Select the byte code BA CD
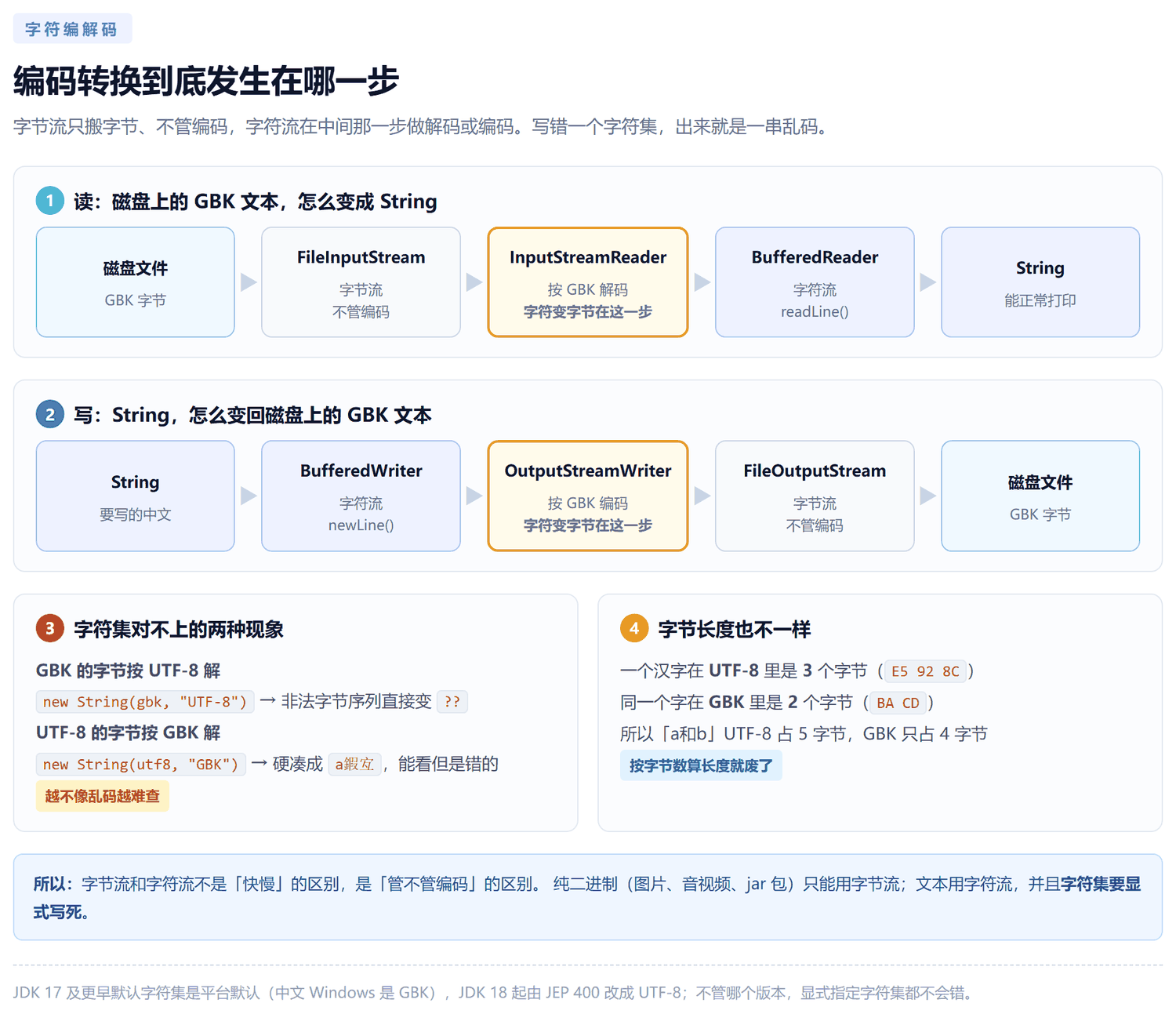This screenshot has width=1176, height=1014. click(898, 703)
